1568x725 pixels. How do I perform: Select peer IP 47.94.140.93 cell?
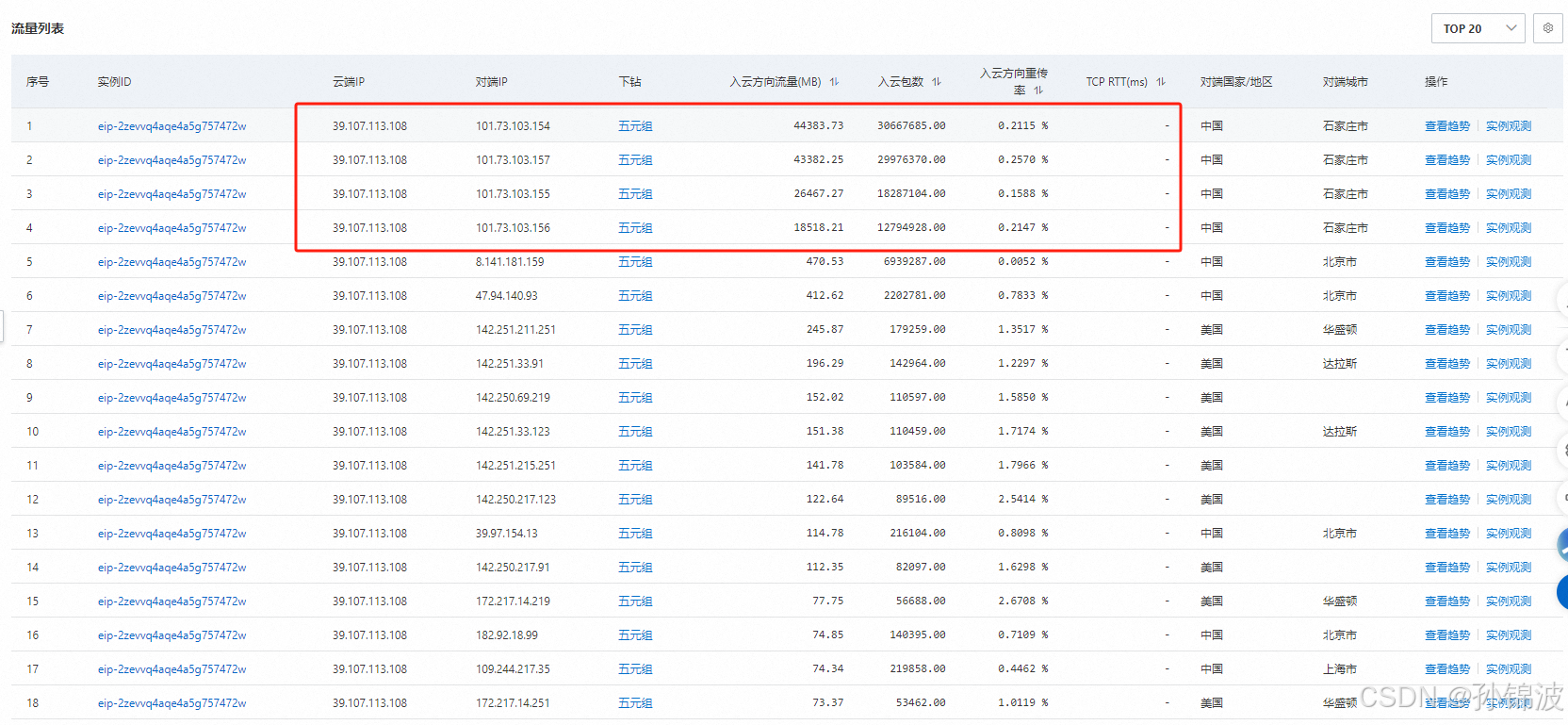point(507,296)
